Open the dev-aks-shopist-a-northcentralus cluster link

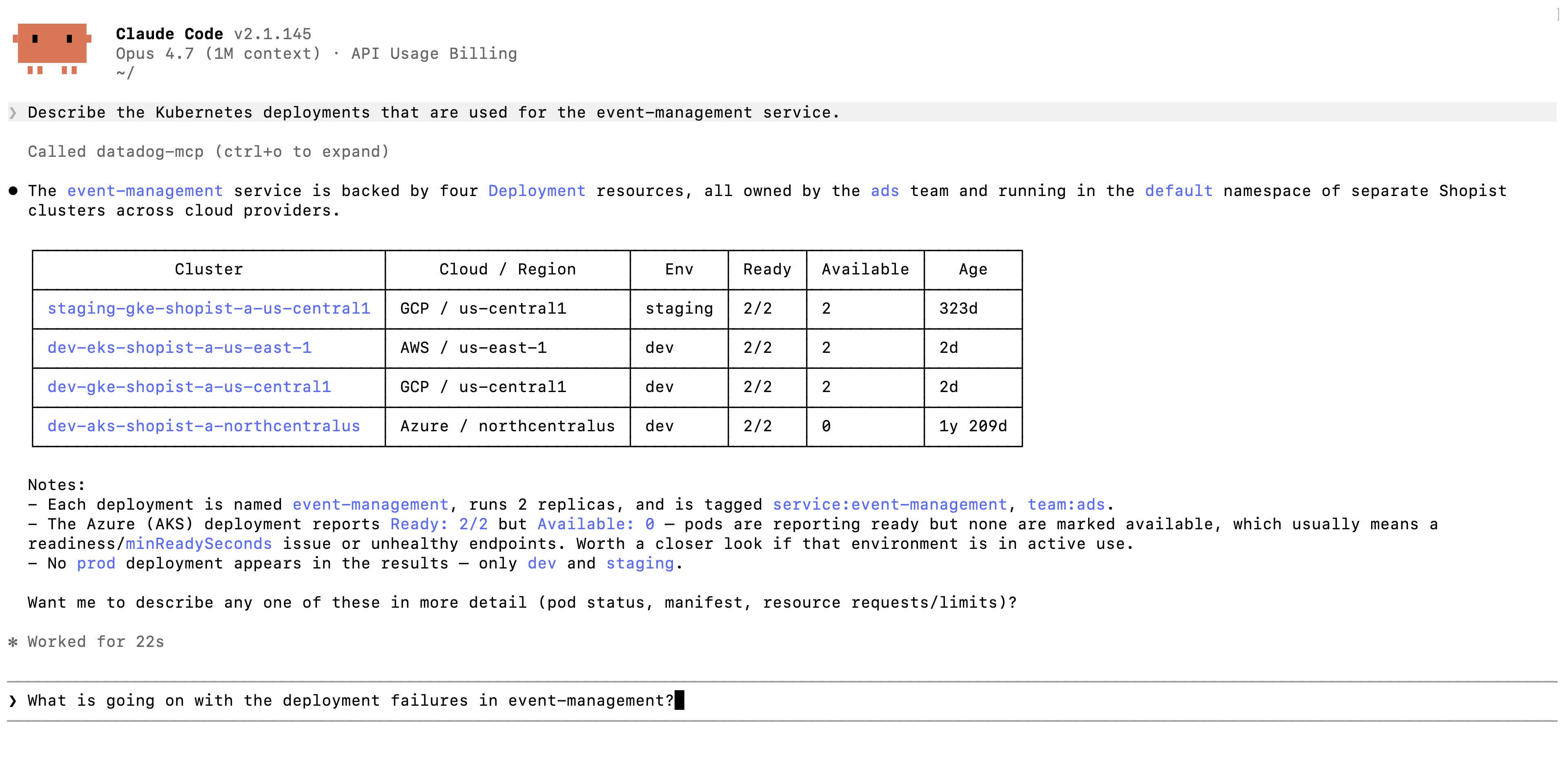click(x=204, y=426)
